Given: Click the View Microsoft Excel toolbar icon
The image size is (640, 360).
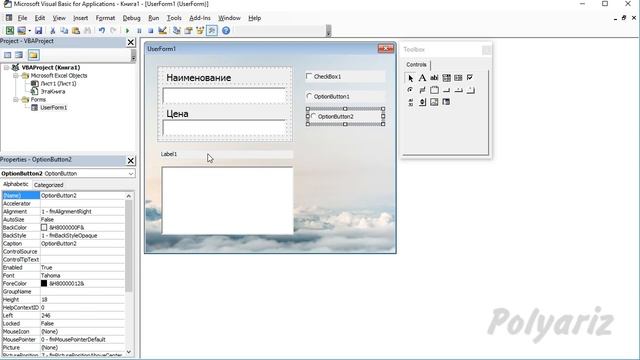Looking at the screenshot, I should coord(10,31).
